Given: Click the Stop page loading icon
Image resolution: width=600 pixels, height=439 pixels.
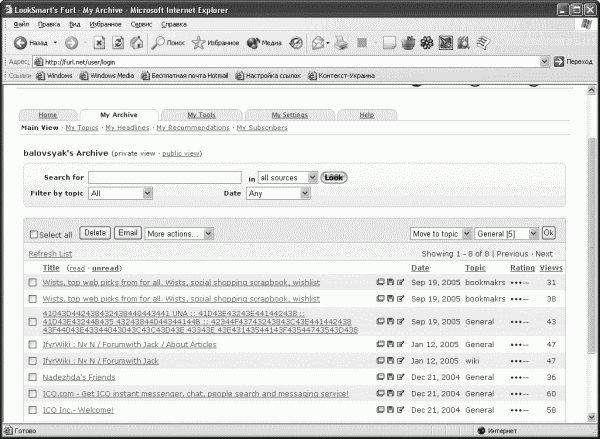Looking at the screenshot, I should point(99,43).
